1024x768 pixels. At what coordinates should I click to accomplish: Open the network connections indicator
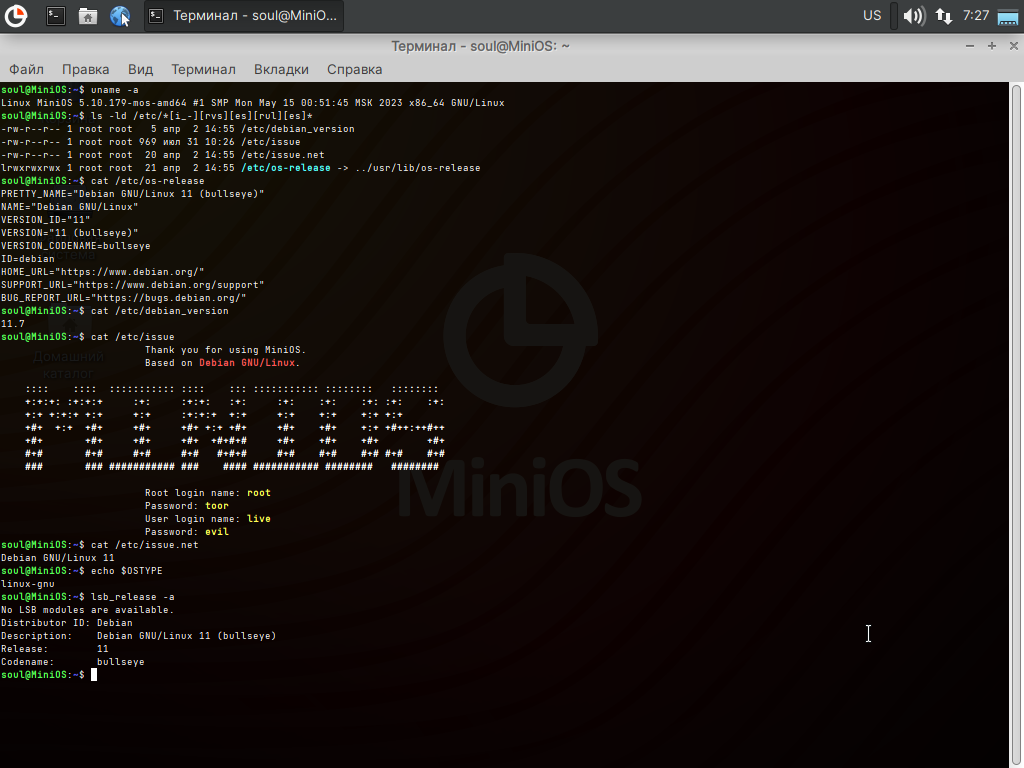coord(944,16)
